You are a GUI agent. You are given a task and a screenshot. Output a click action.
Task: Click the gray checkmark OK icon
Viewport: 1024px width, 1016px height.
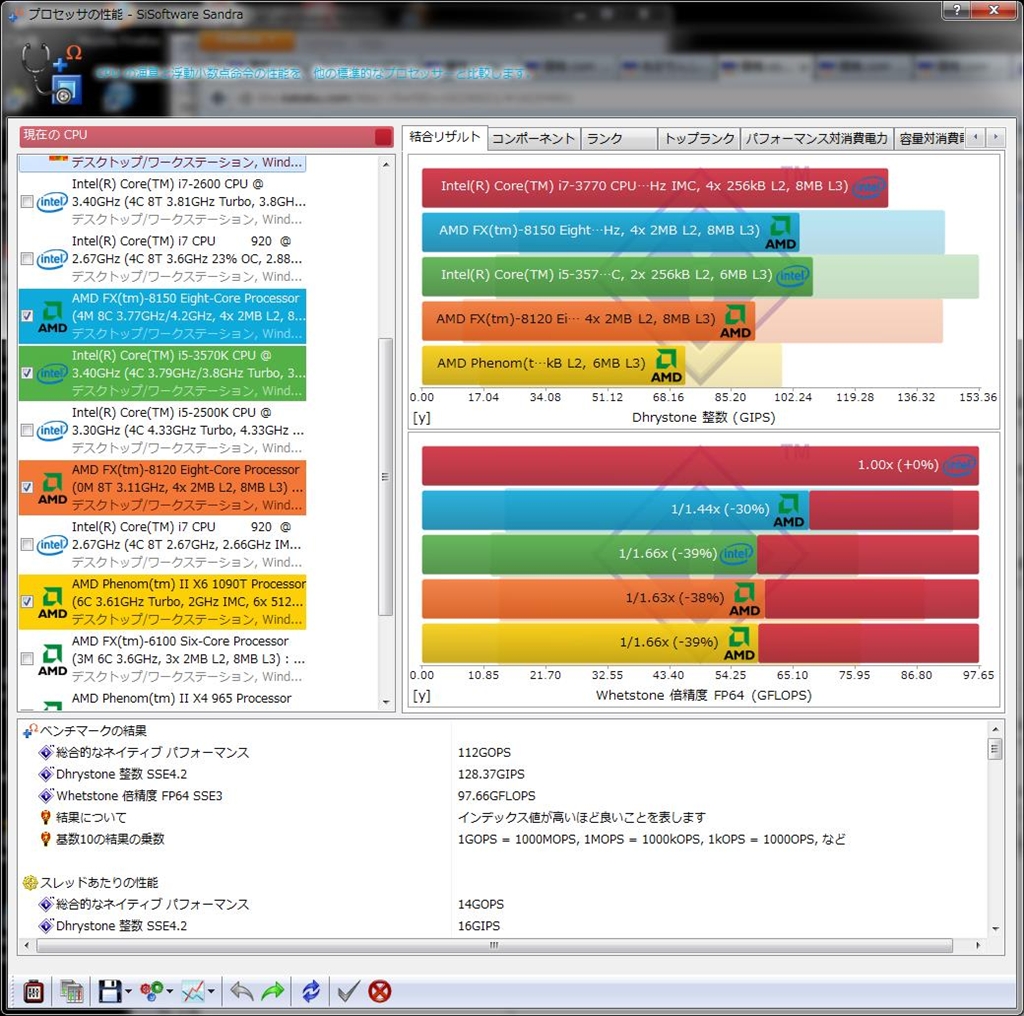tap(348, 992)
